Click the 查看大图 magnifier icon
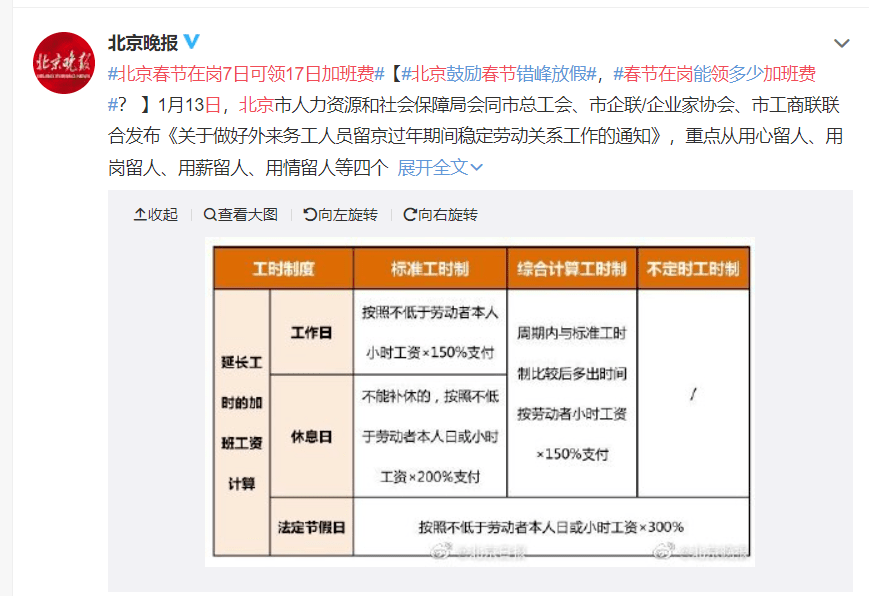The image size is (869, 596). pyautogui.click(x=210, y=214)
